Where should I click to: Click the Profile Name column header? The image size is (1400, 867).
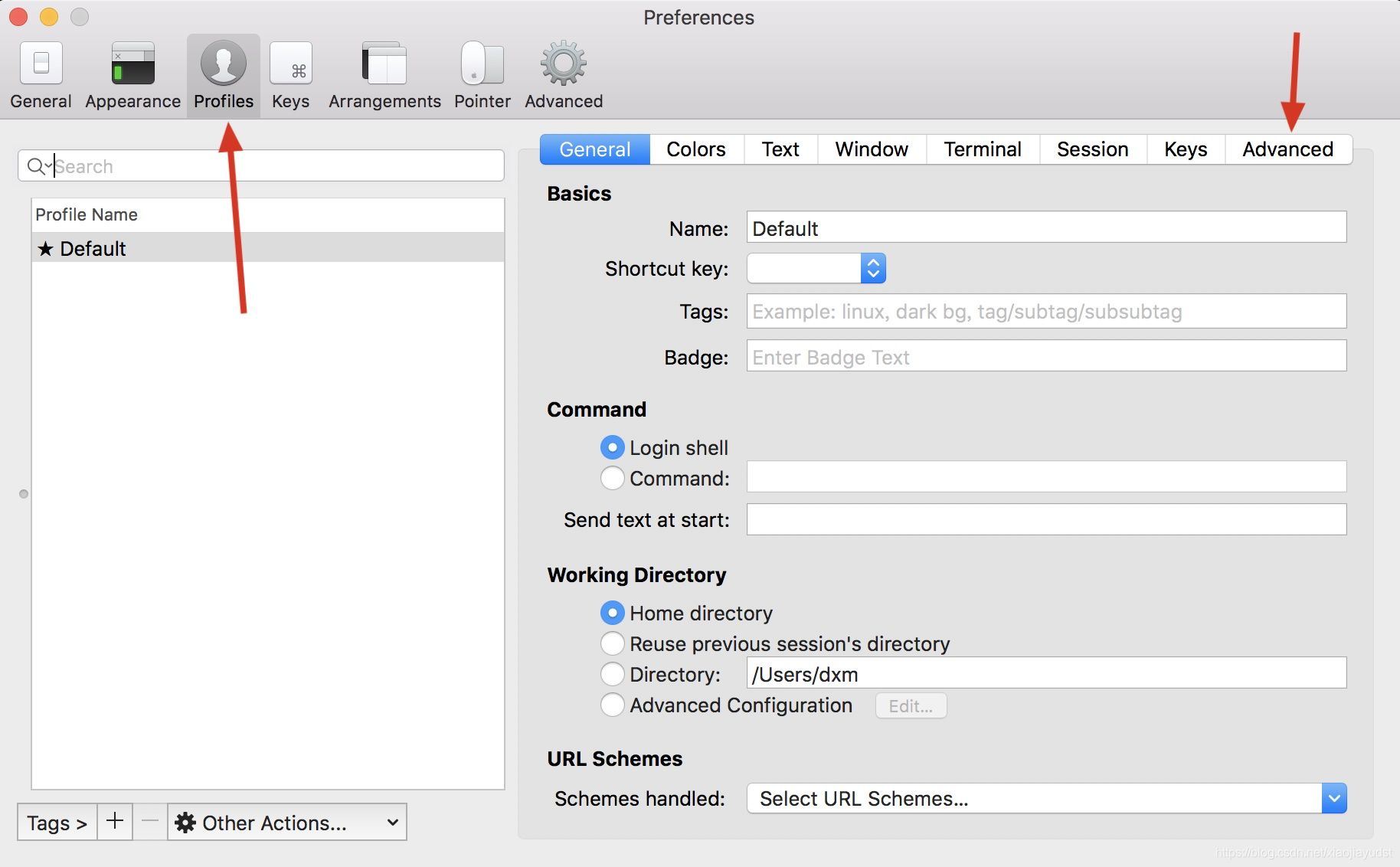268,215
